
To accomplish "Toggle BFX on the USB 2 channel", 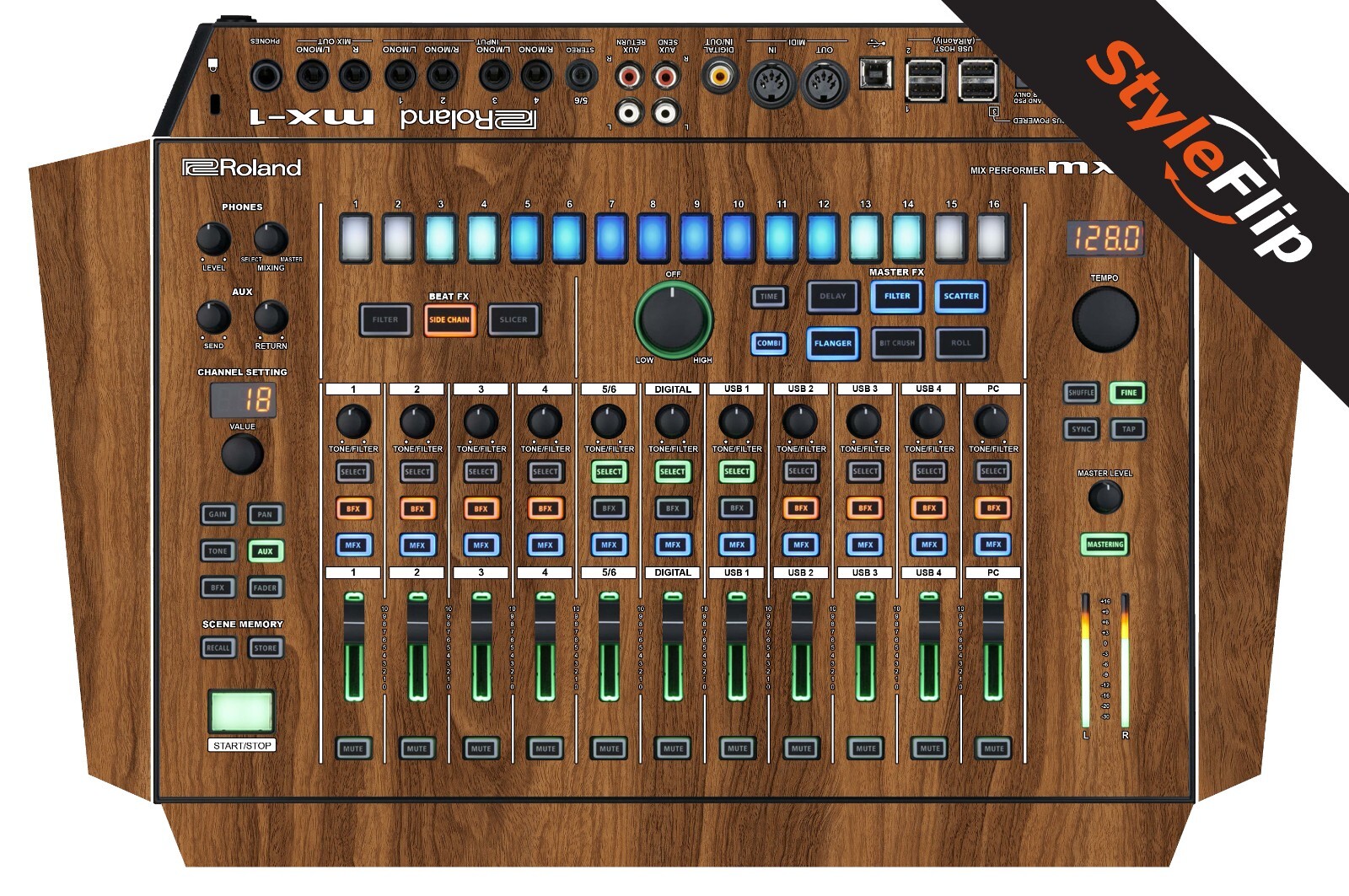I will [x=801, y=508].
